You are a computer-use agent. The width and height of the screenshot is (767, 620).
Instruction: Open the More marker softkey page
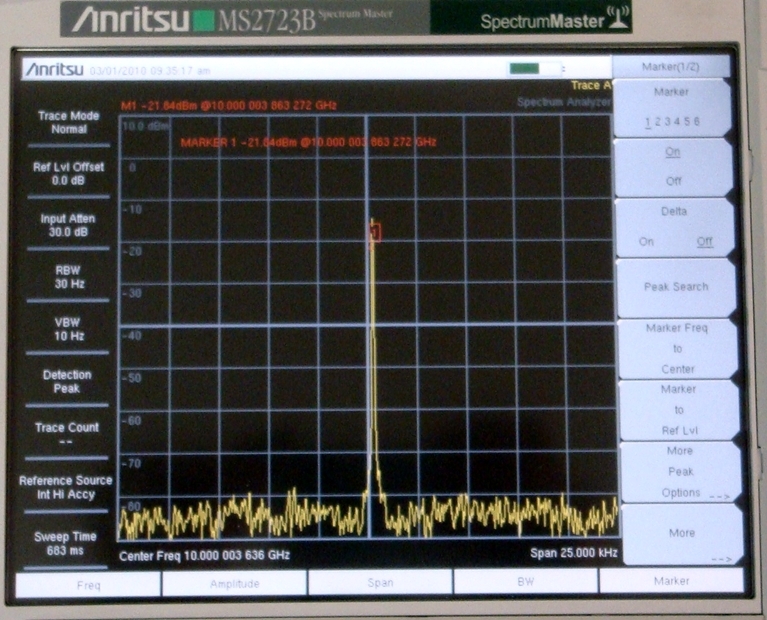(682, 534)
